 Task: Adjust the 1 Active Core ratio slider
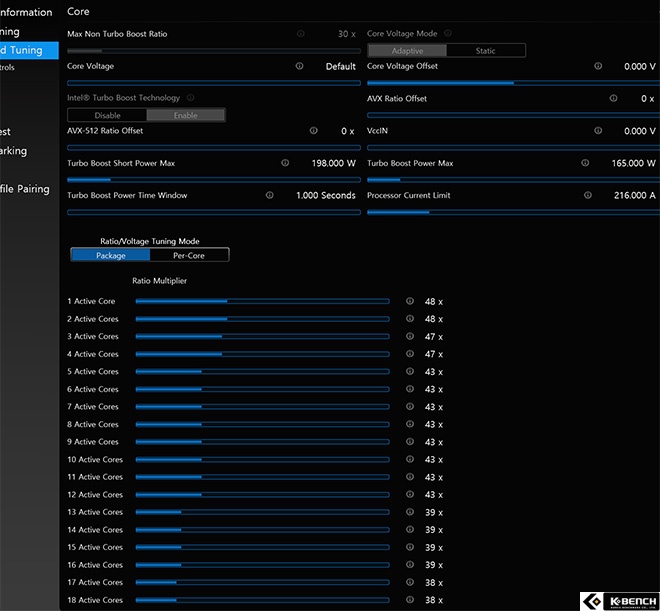(262, 301)
